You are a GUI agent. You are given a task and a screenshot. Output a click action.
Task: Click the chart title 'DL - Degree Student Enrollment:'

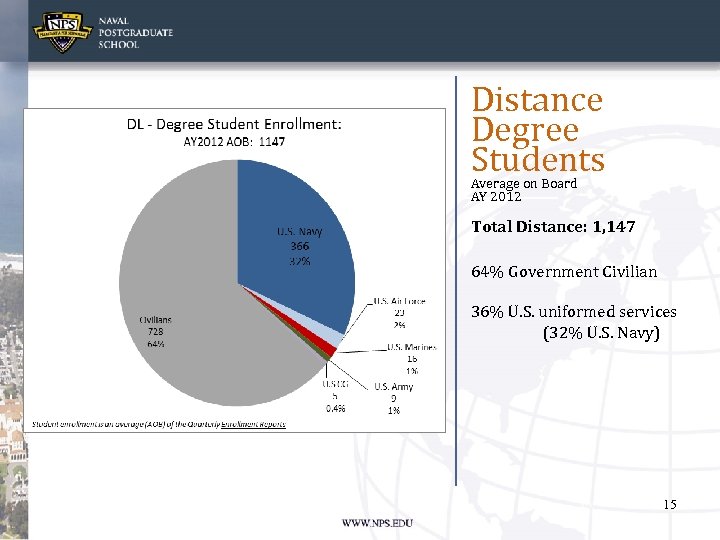coord(234,124)
